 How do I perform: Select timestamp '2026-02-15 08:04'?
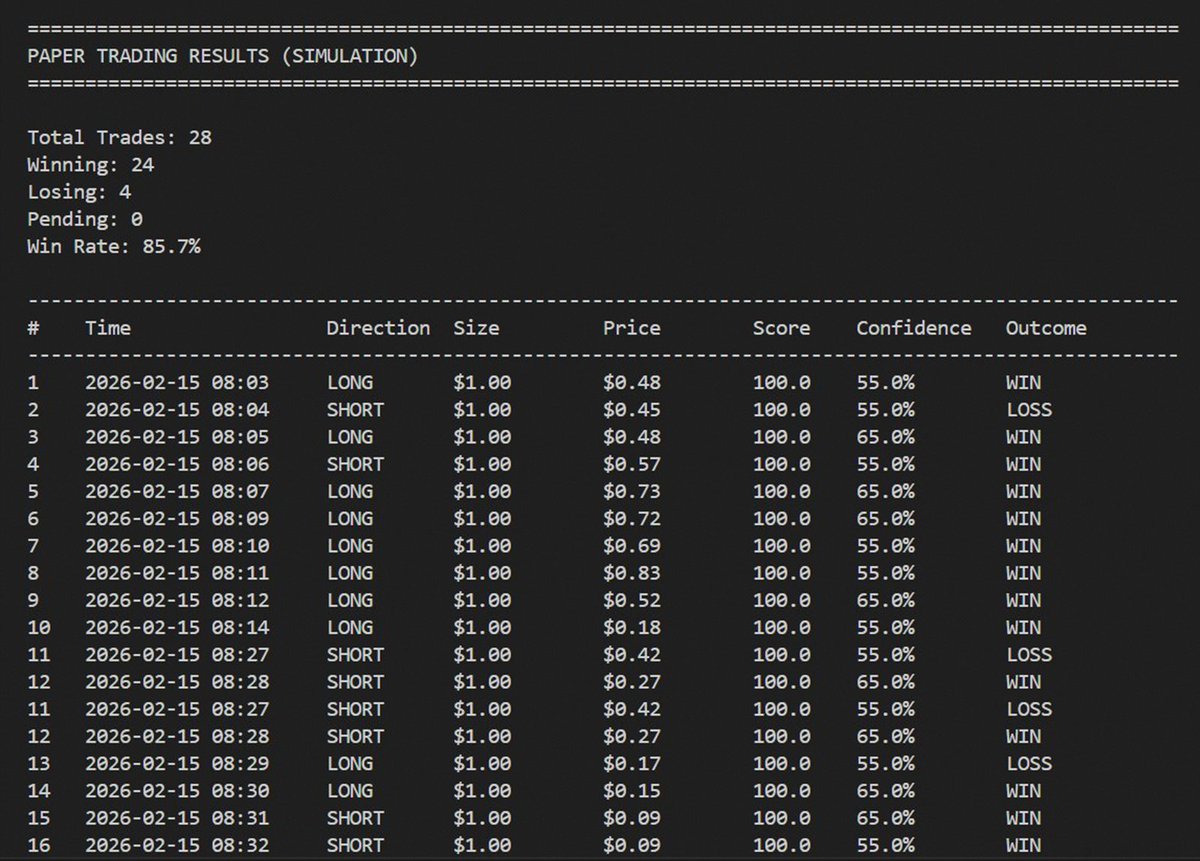click(x=177, y=410)
